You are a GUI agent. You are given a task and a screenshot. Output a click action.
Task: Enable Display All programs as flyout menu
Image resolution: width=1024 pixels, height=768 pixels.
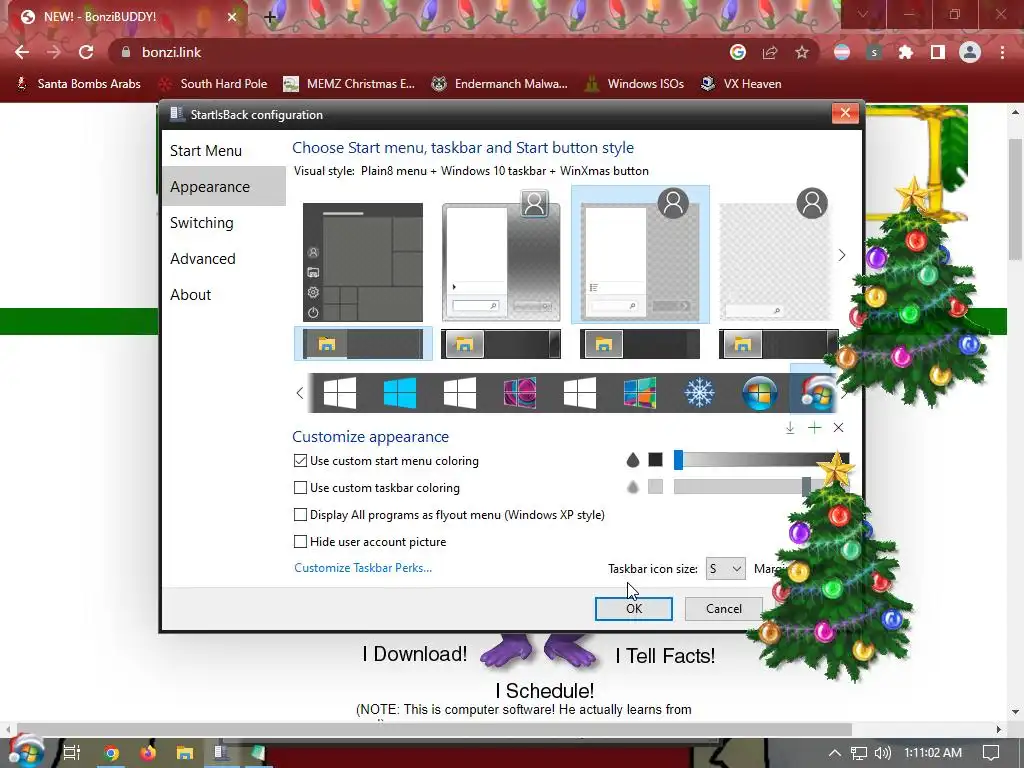click(300, 515)
